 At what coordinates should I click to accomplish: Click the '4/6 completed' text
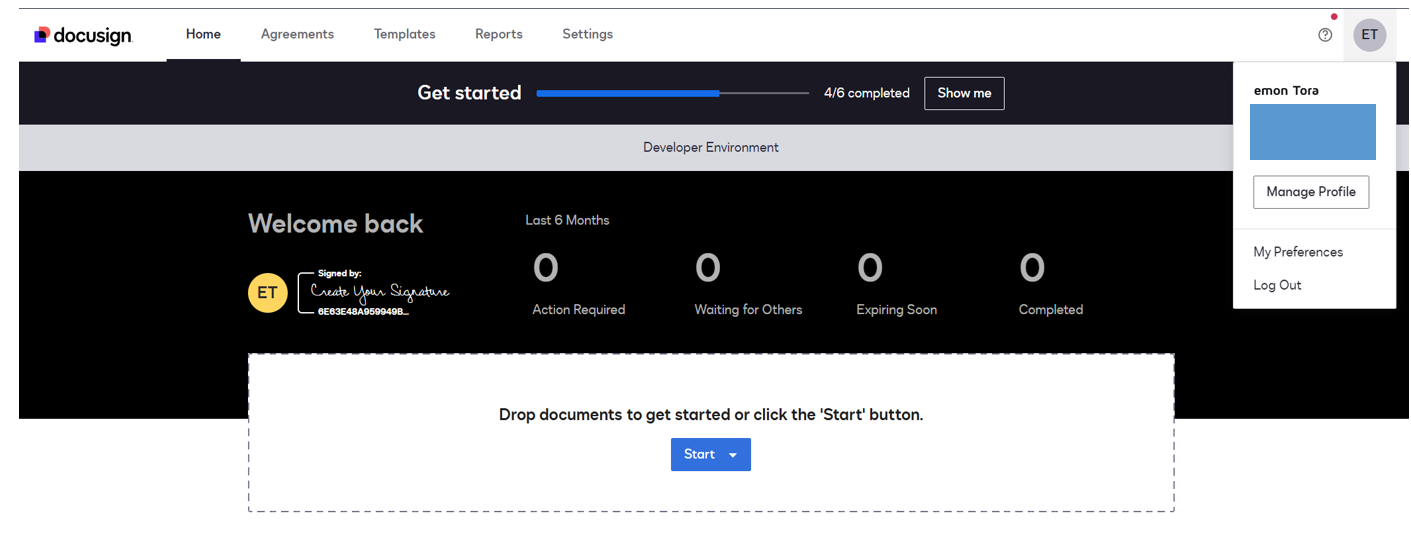(867, 93)
